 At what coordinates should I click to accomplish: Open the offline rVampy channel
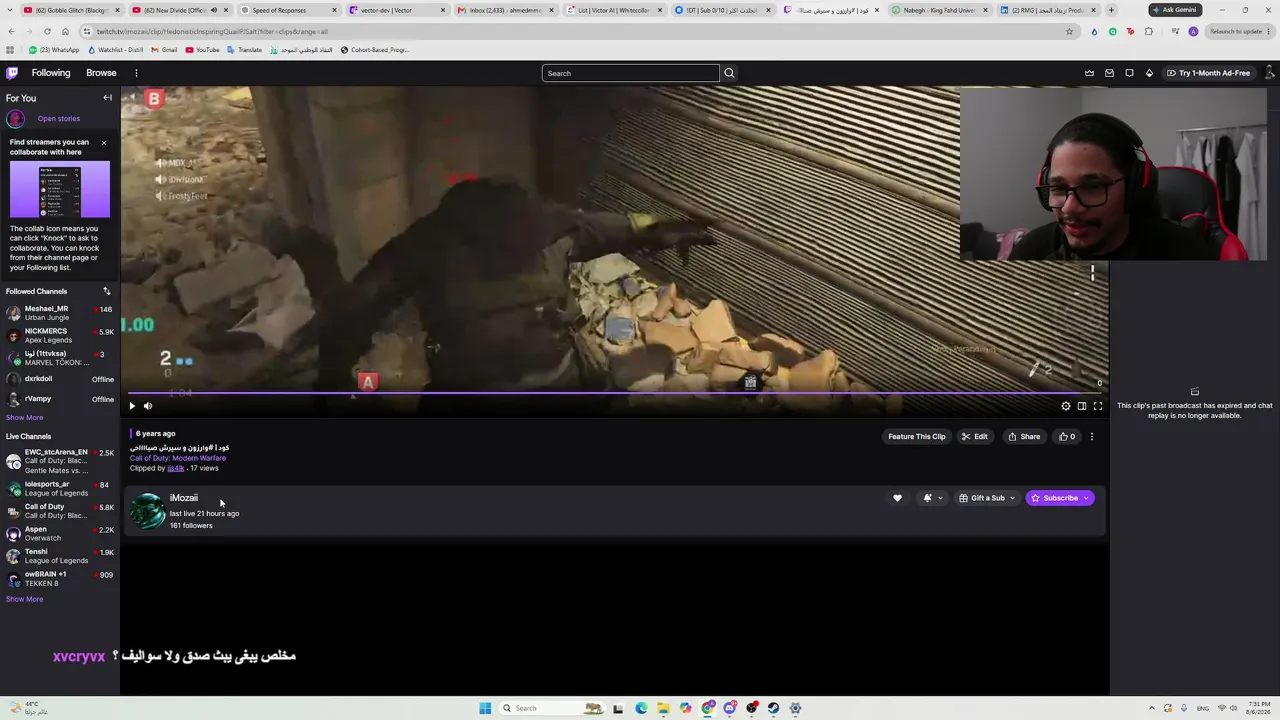coord(59,399)
